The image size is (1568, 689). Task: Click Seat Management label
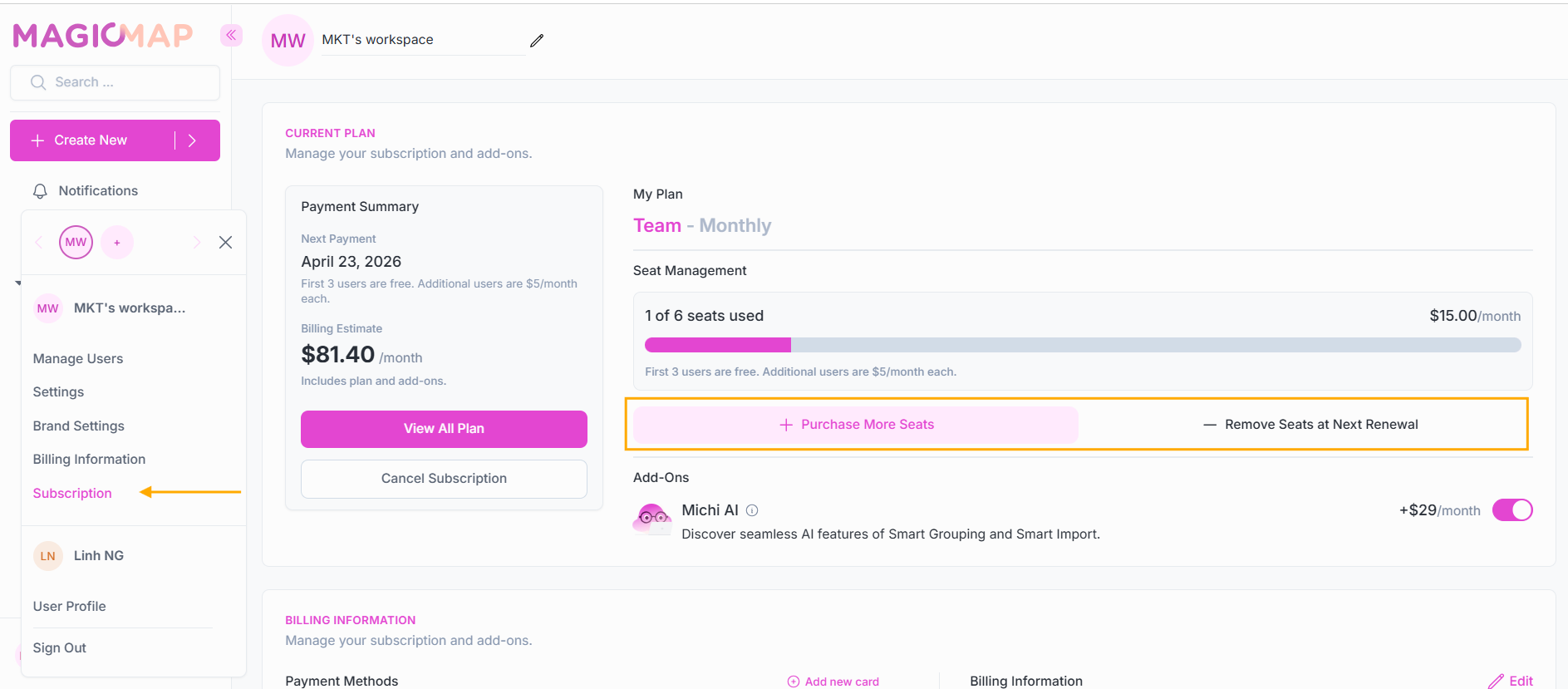pyautogui.click(x=690, y=271)
